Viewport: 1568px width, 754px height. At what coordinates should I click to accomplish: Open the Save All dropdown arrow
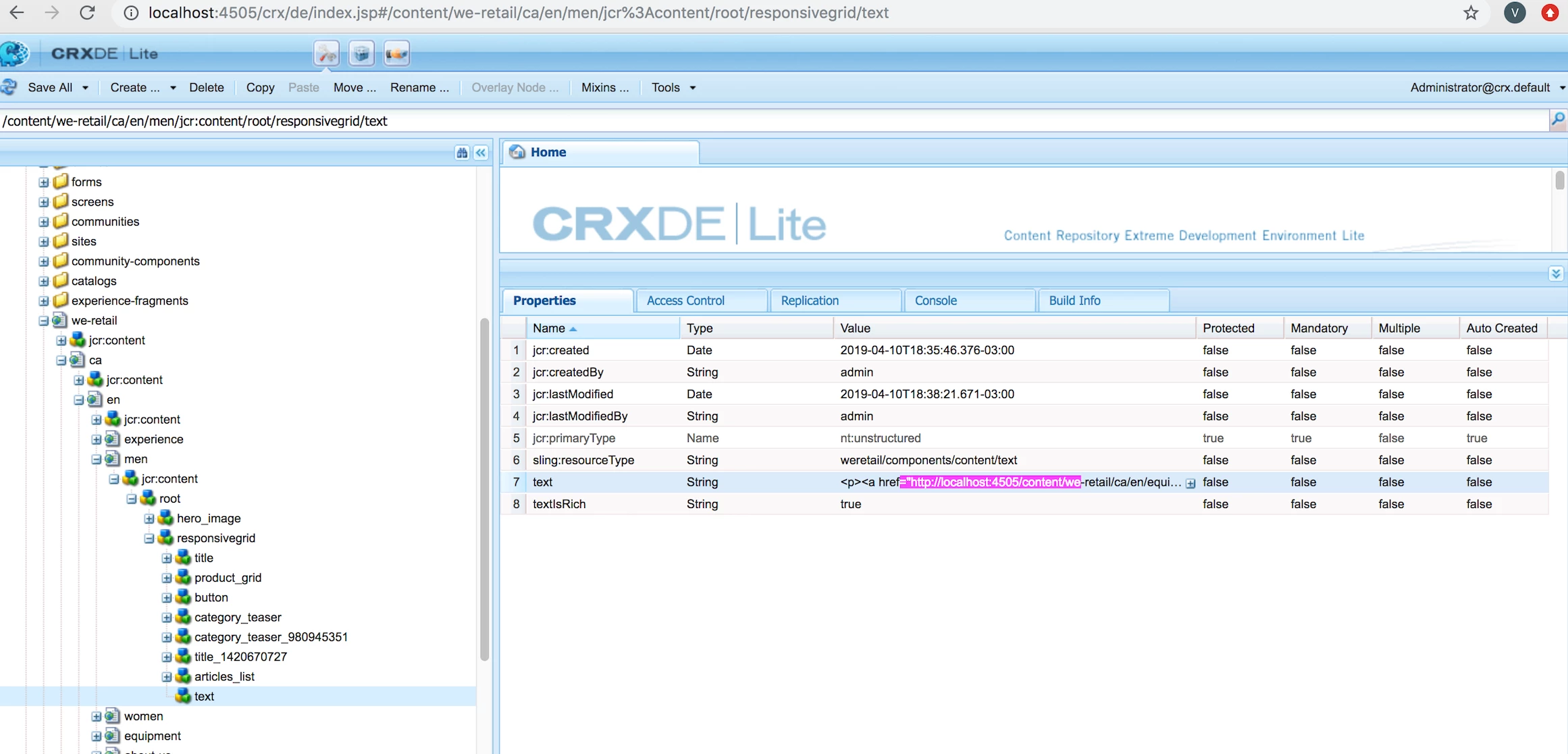point(85,88)
